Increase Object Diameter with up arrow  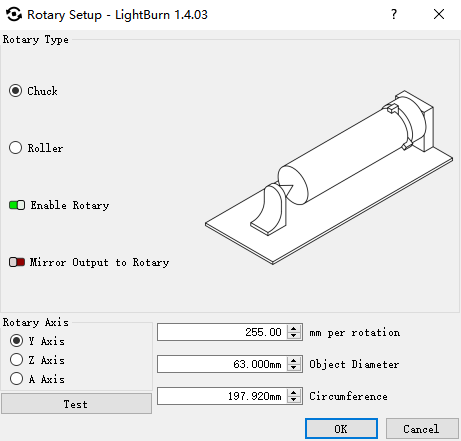point(294,360)
